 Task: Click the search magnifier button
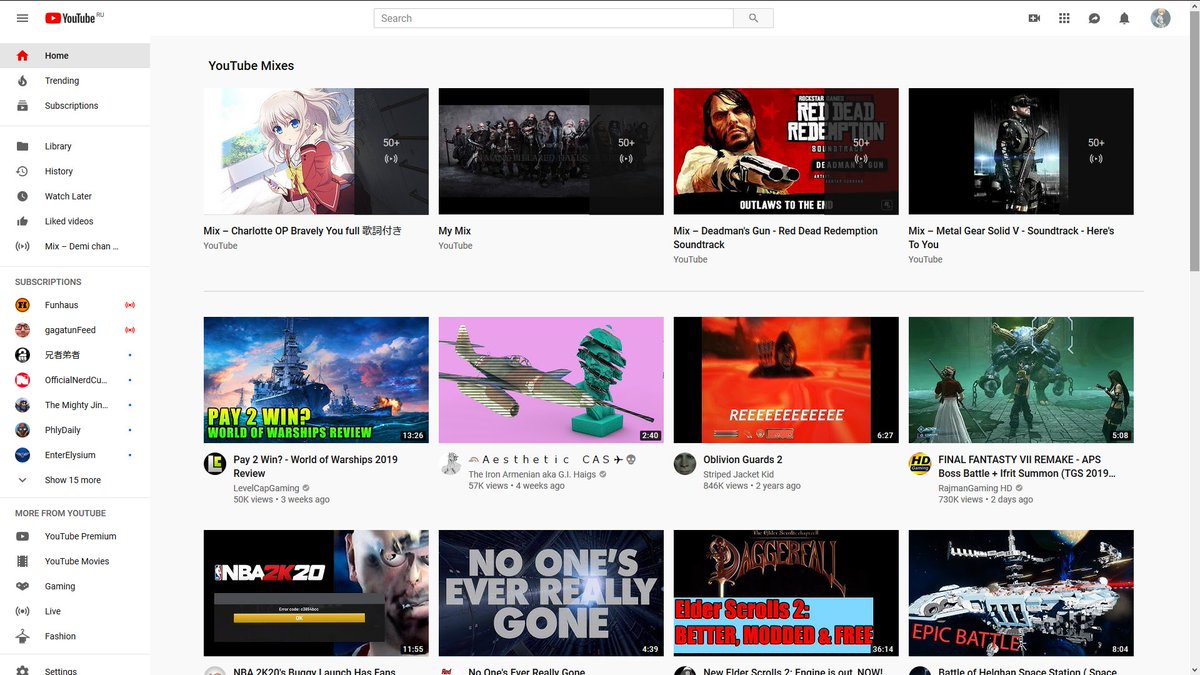pyautogui.click(x=753, y=18)
